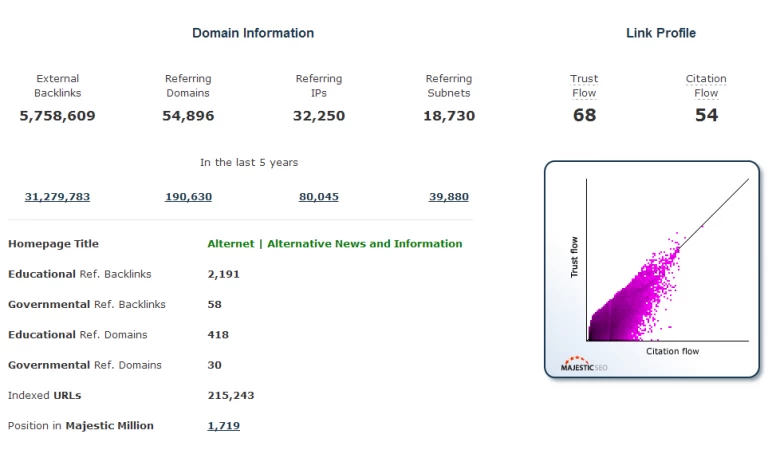Click the Trust Flow label
The image size is (768, 450).
[584, 86]
